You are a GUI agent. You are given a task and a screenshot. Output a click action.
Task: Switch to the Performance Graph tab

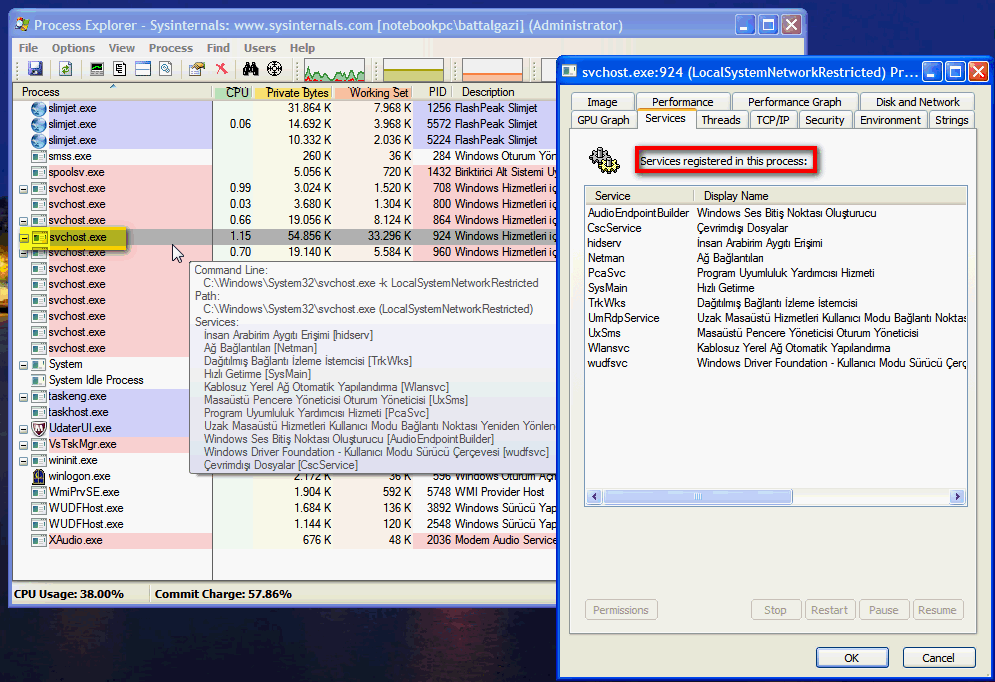point(794,102)
